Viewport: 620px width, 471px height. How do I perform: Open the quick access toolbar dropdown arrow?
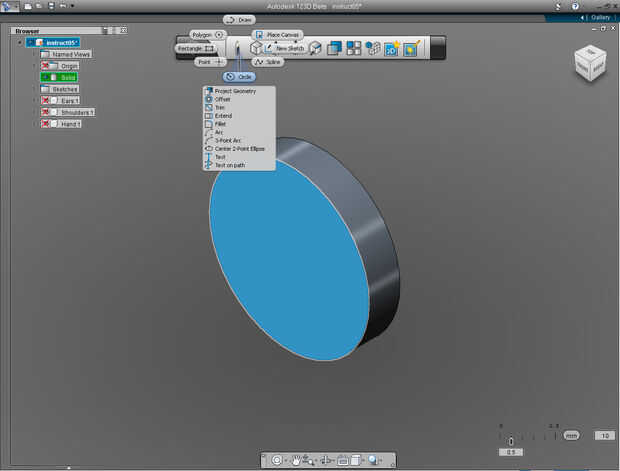[72, 6]
